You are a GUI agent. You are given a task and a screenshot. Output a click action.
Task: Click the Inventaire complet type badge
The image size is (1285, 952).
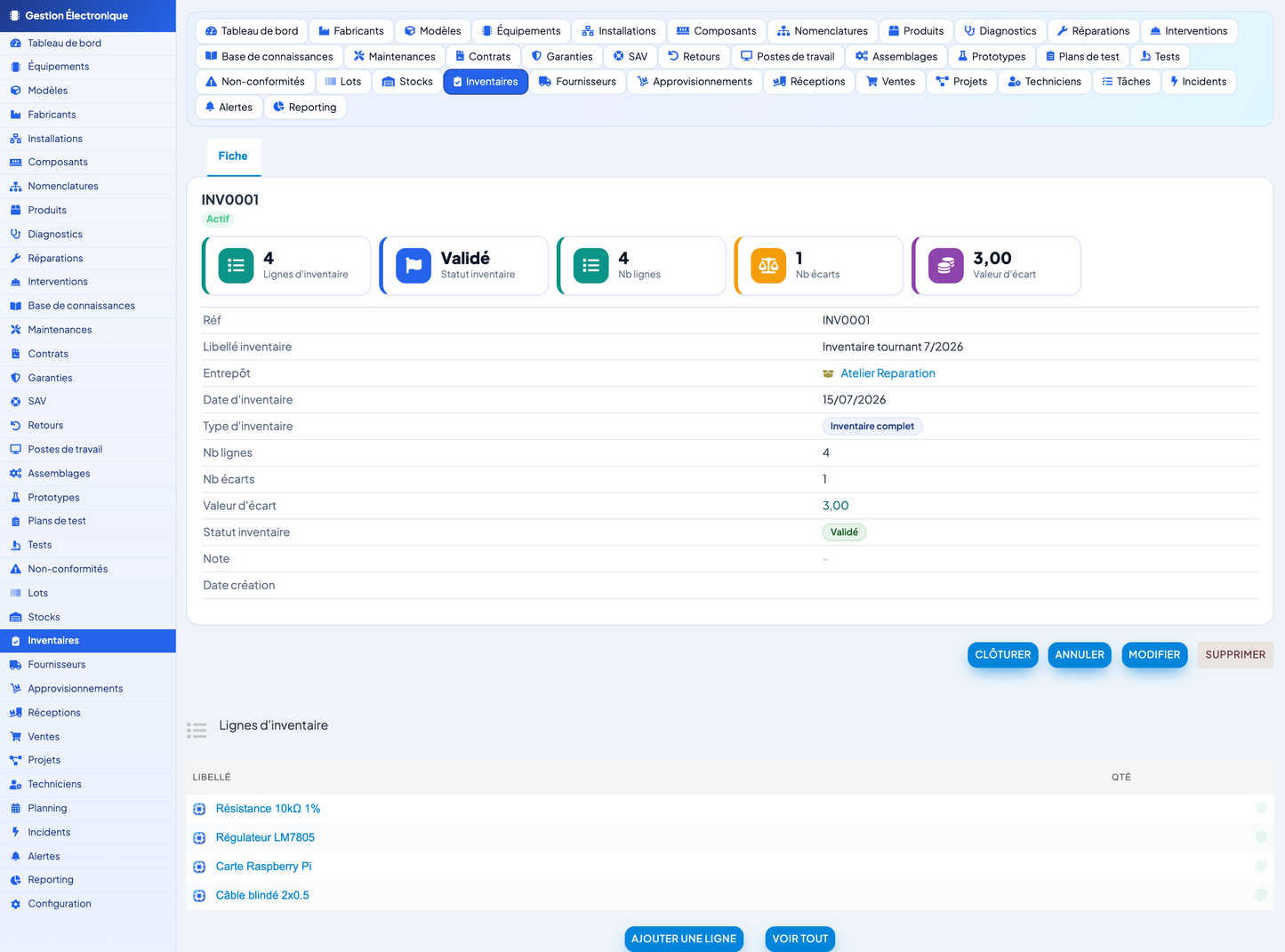tap(872, 427)
